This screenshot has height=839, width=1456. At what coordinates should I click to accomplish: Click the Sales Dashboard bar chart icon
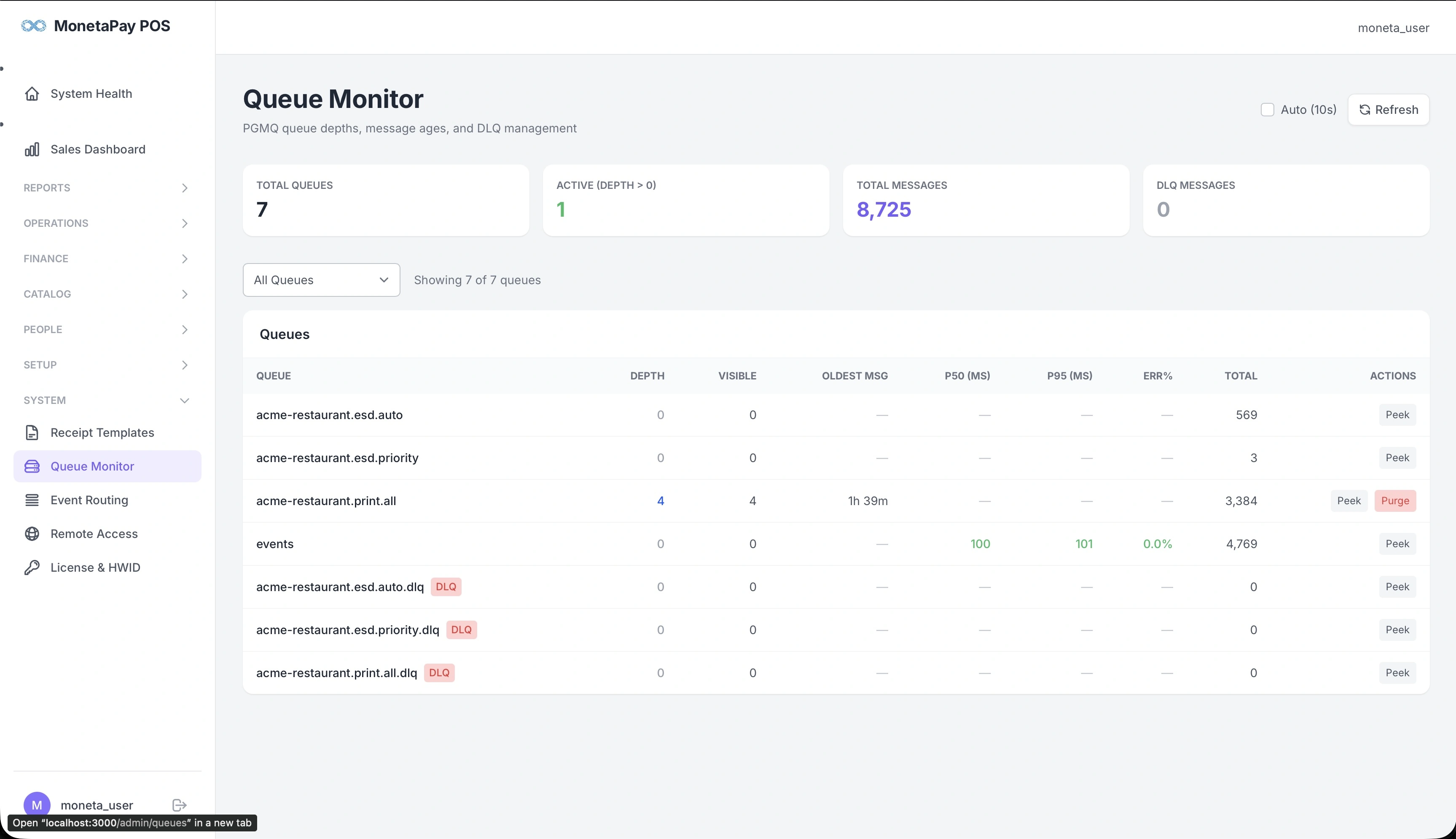pos(32,149)
